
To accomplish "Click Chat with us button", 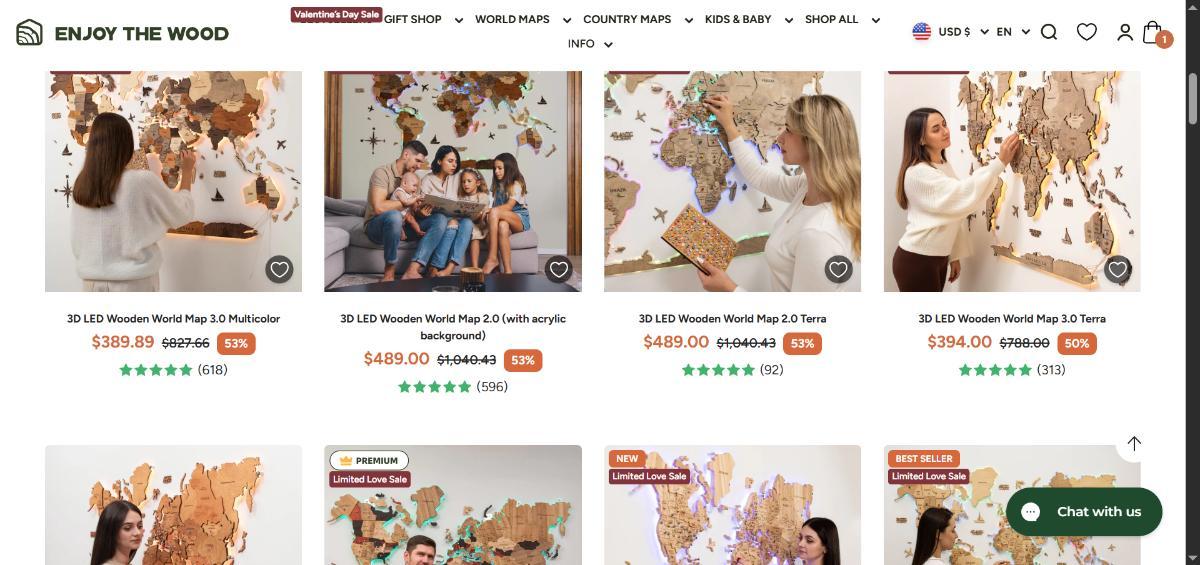I will pos(1084,512).
